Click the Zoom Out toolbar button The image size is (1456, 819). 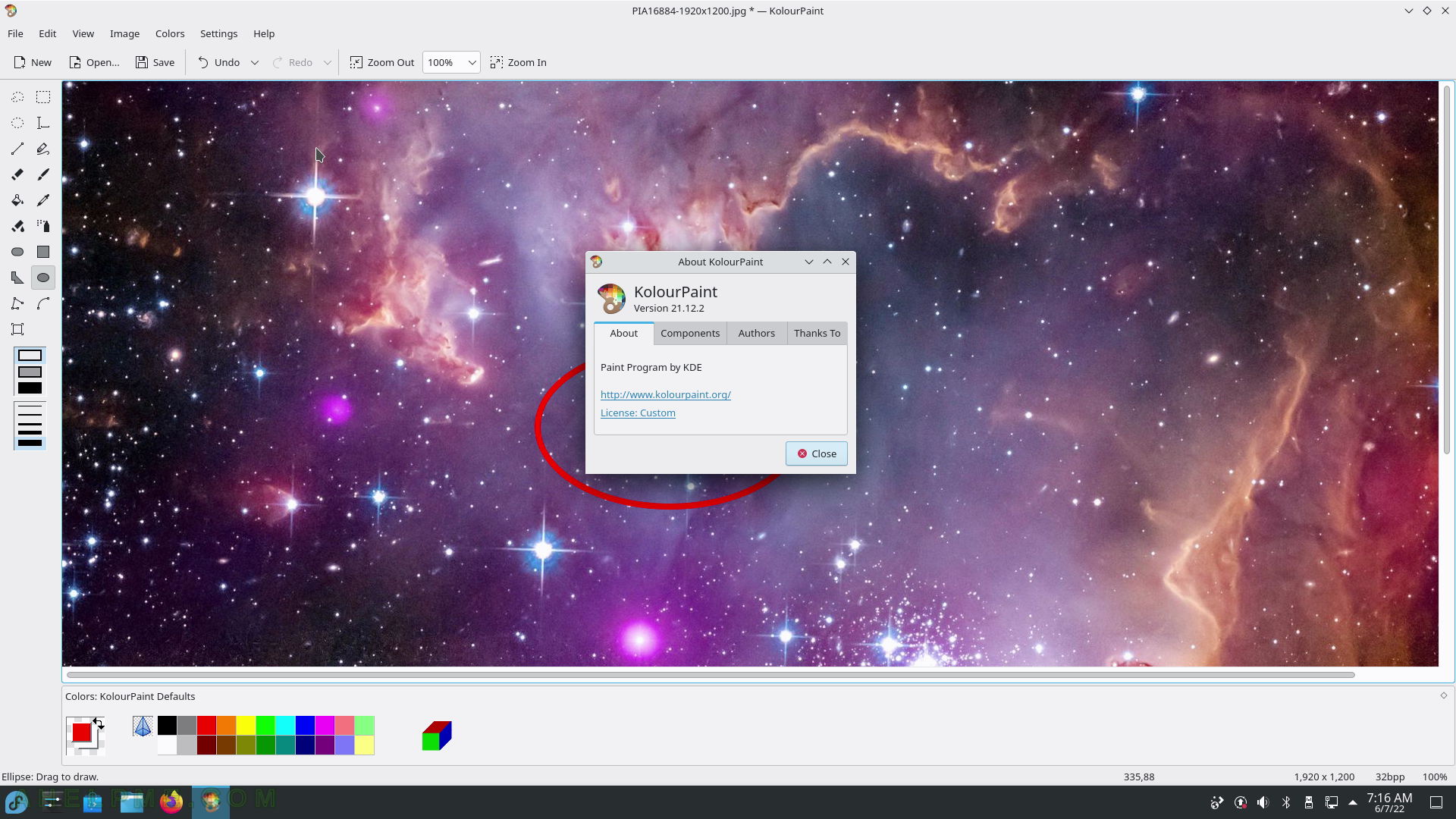(381, 62)
